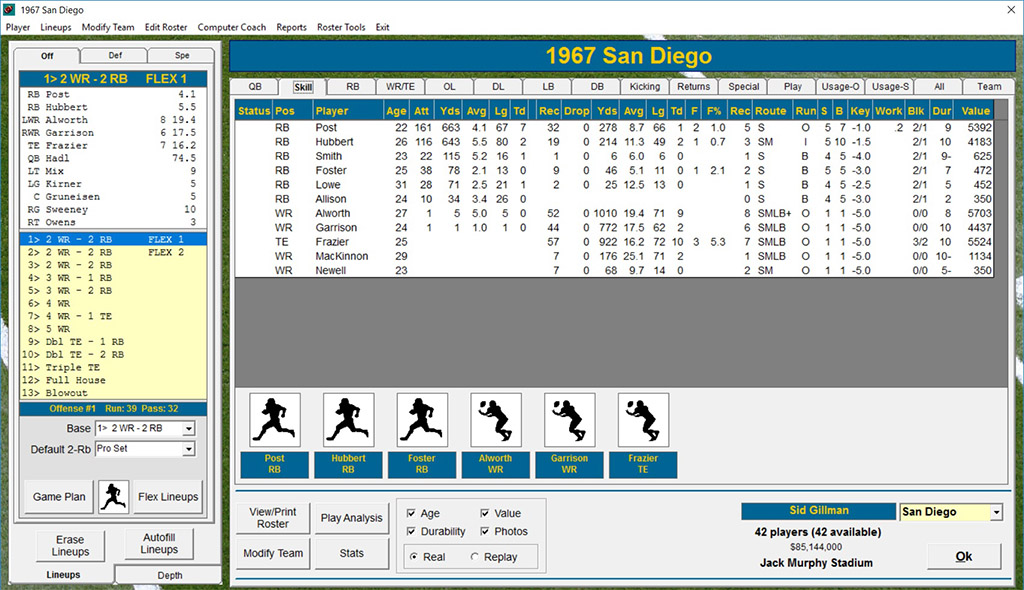Viewport: 1024px width, 590px height.
Task: Click the application icon in title bar
Action: coord(10,9)
